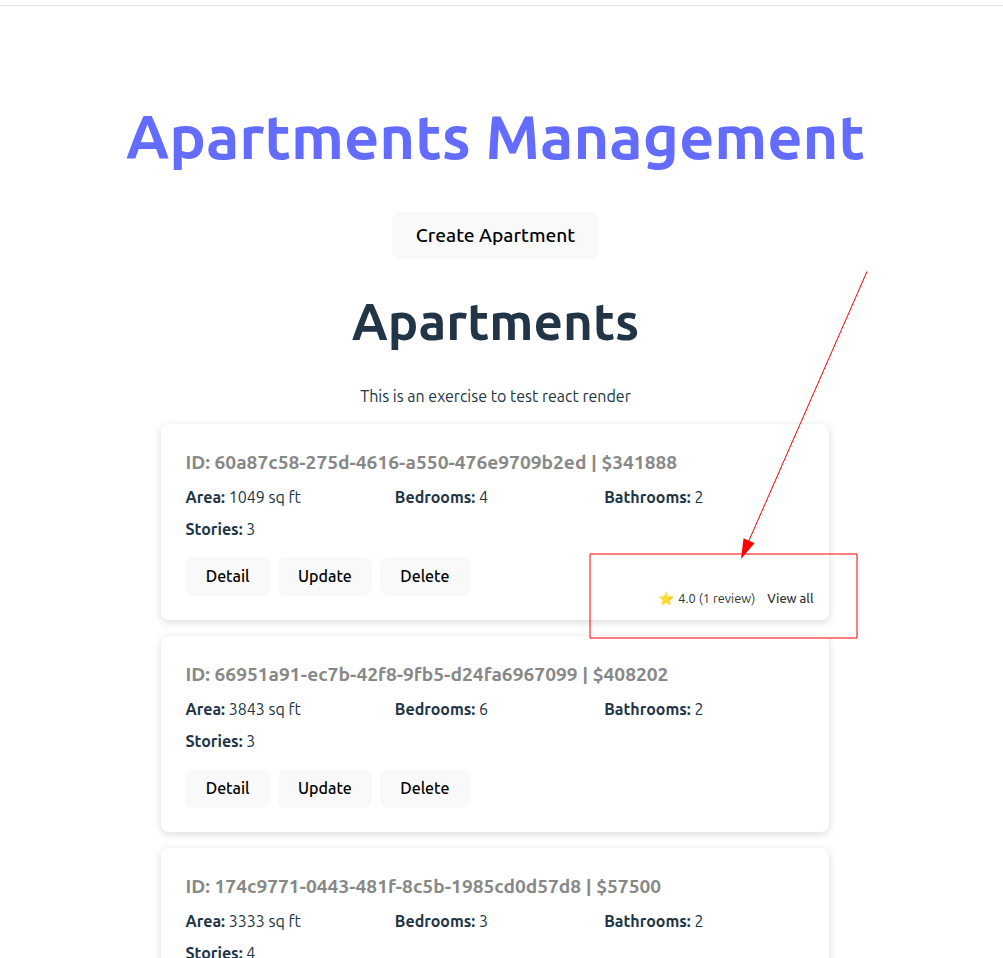This screenshot has height=958, width=1003.
Task: Update the apartment priced at $408202
Action: pos(324,788)
